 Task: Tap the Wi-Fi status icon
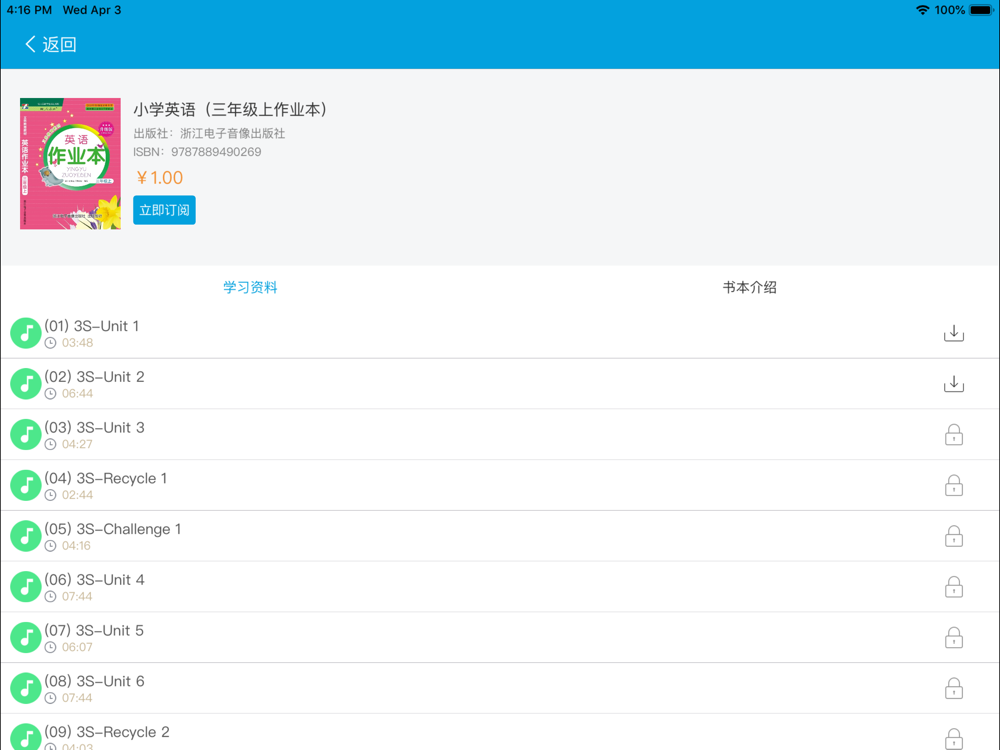[x=921, y=10]
